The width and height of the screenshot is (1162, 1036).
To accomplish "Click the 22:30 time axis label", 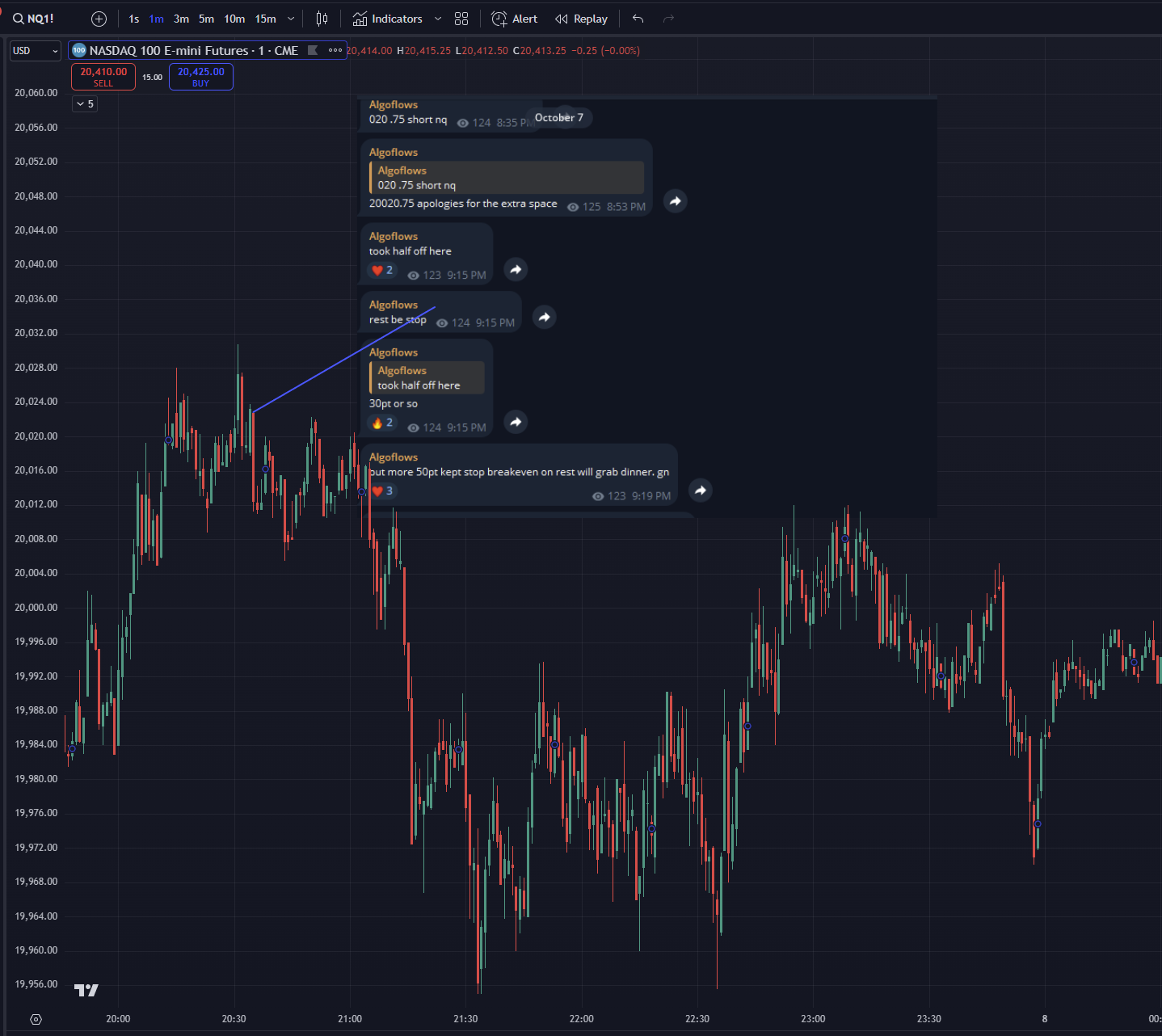I will pos(697,1019).
